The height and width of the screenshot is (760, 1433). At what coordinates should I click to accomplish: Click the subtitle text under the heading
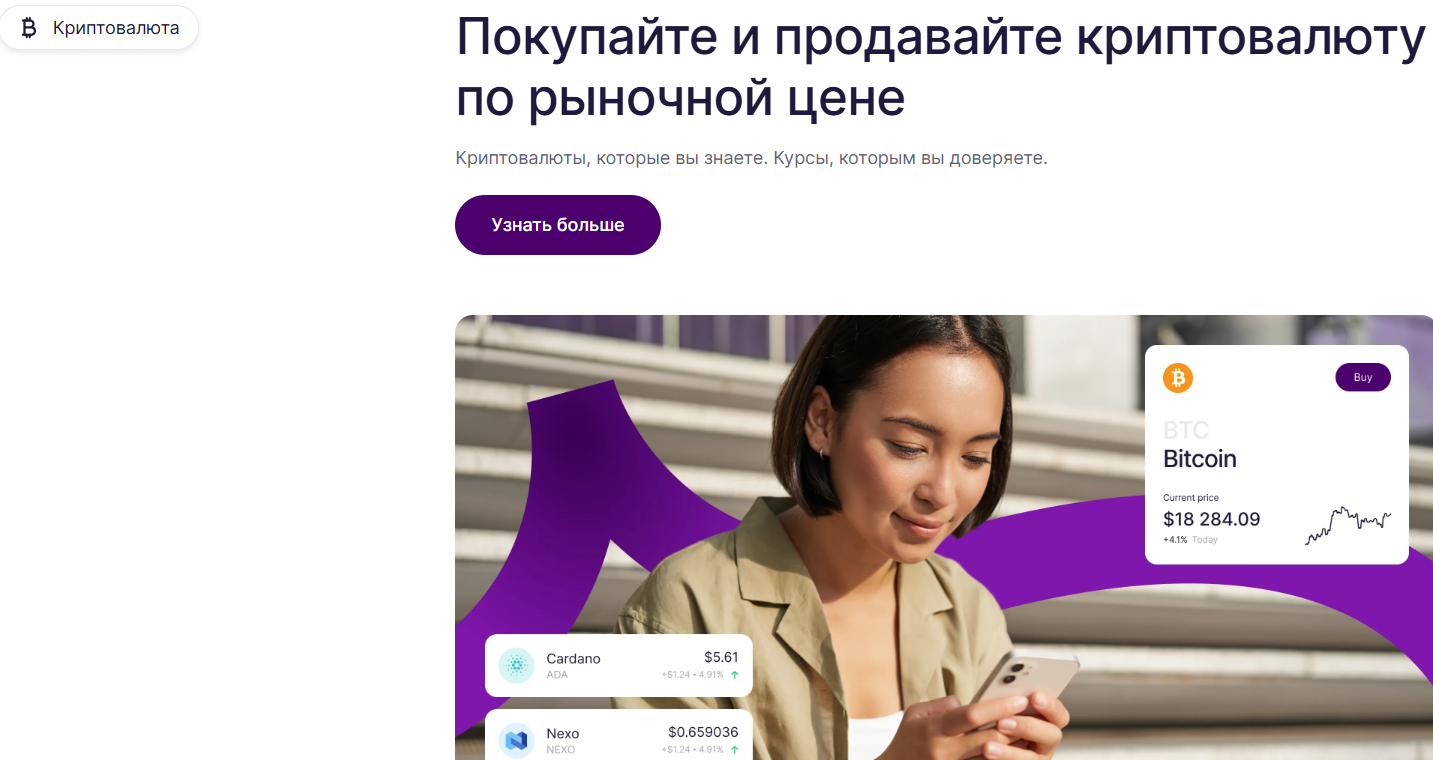tap(751, 158)
